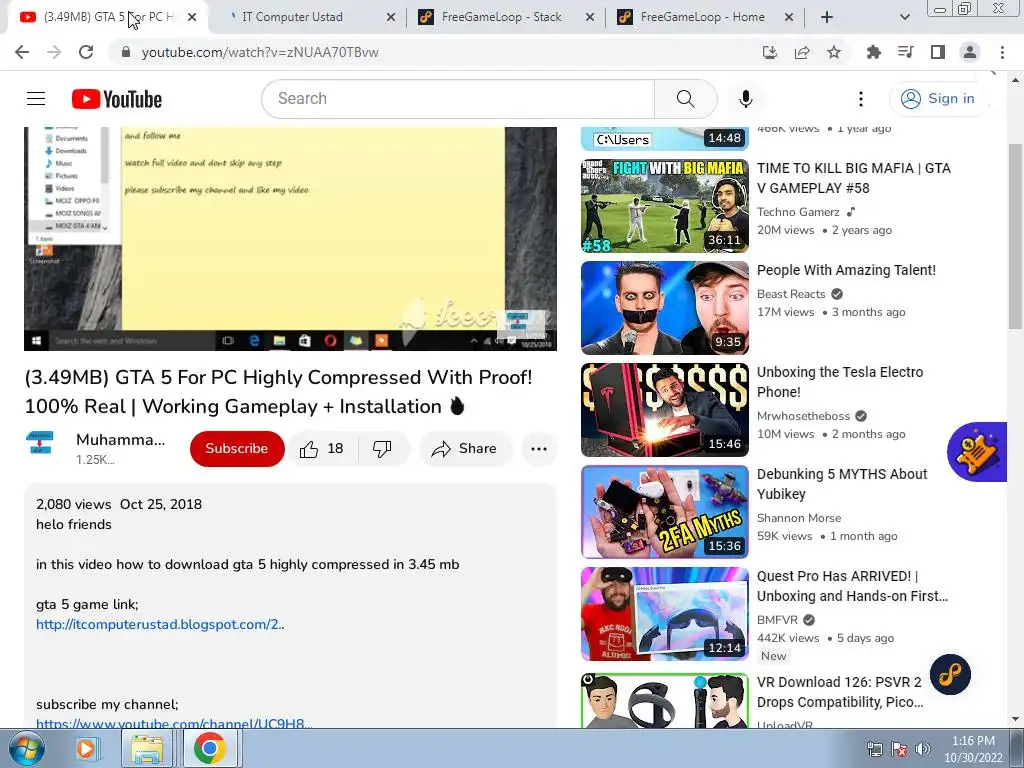Switch to FreeGameLoop - Home tab

tap(701, 17)
